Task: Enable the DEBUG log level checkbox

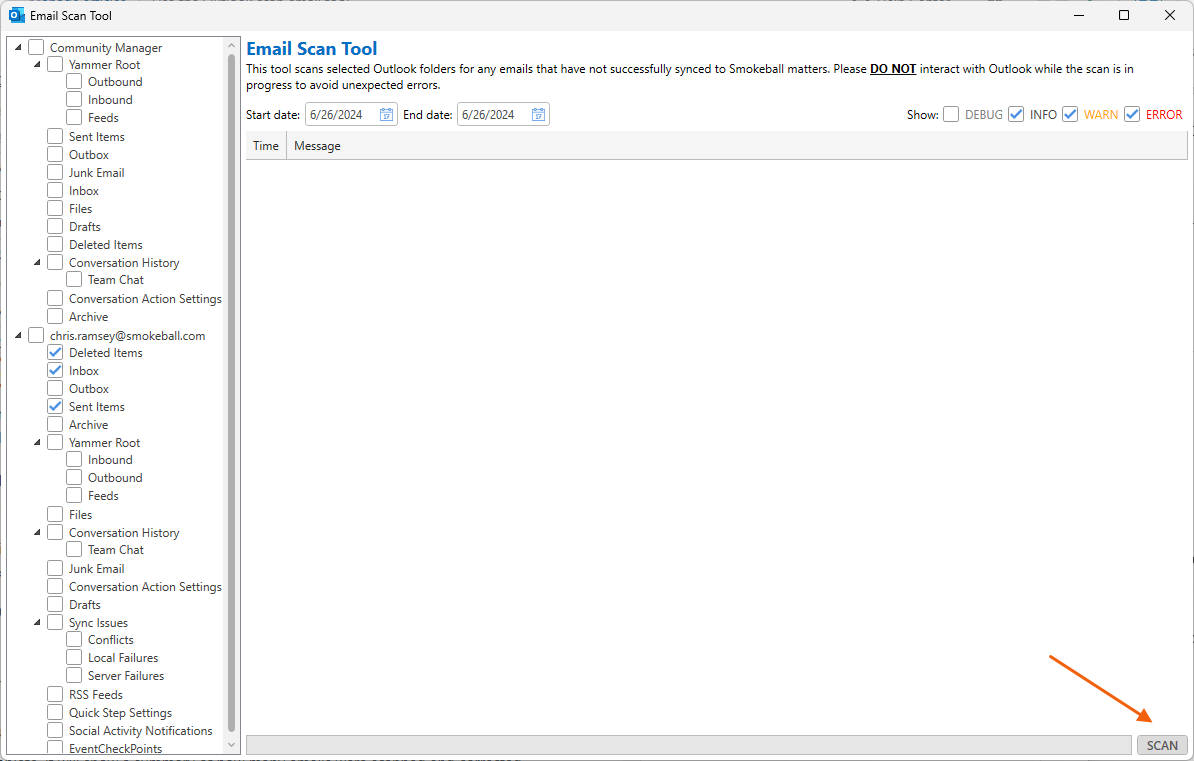Action: click(x=951, y=114)
